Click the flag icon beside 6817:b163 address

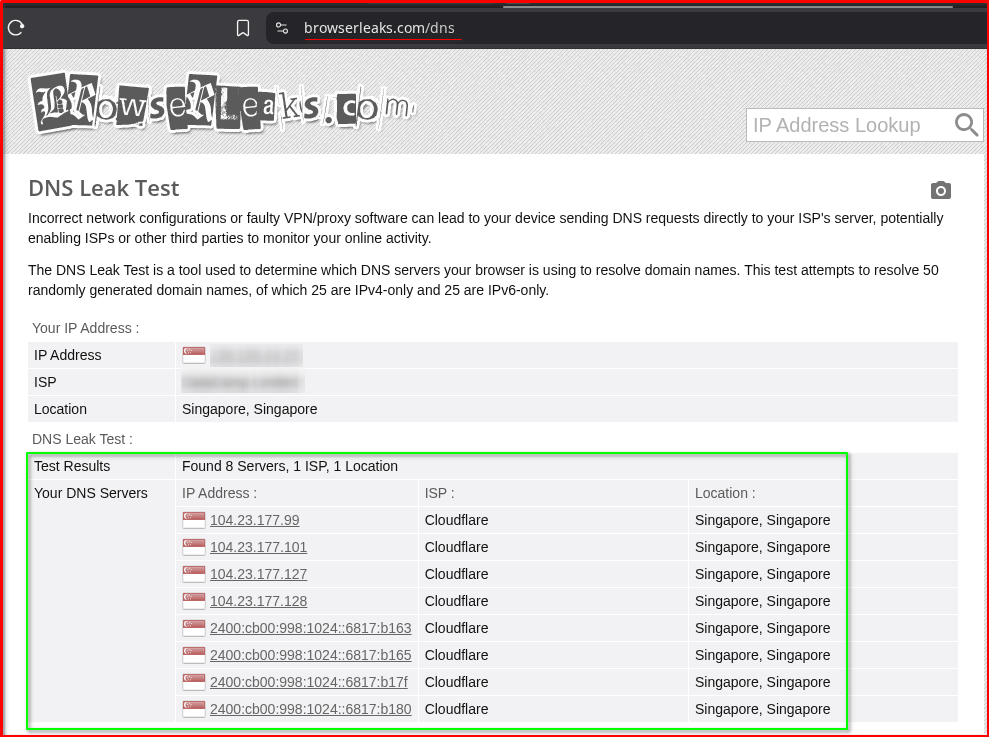point(194,628)
